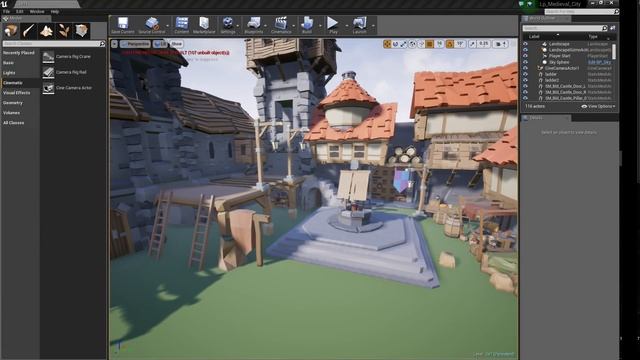Open the Lit view mode dropdown
640x360 pixels.
pyautogui.click(x=160, y=44)
